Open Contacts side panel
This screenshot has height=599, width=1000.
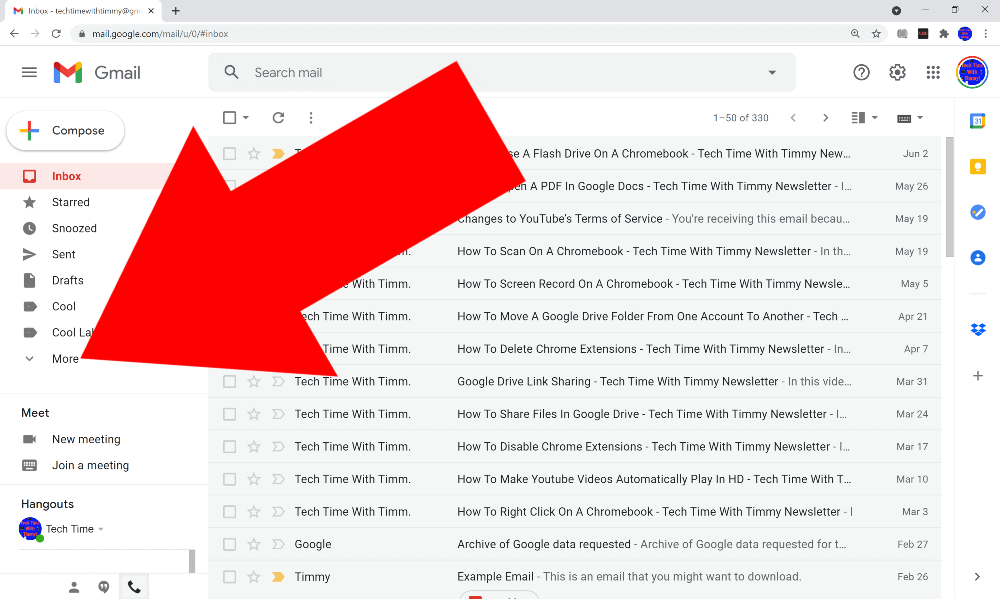tap(977, 258)
